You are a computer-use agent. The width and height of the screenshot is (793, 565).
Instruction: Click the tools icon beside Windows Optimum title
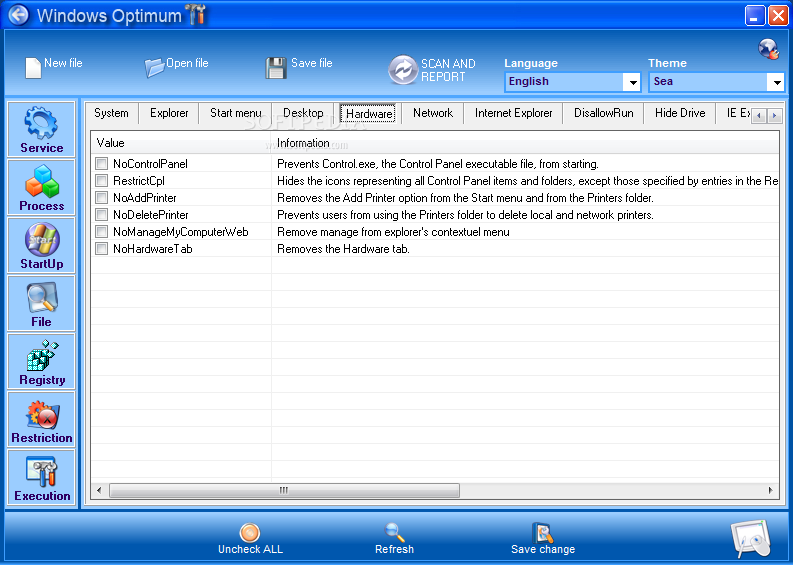[x=196, y=14]
